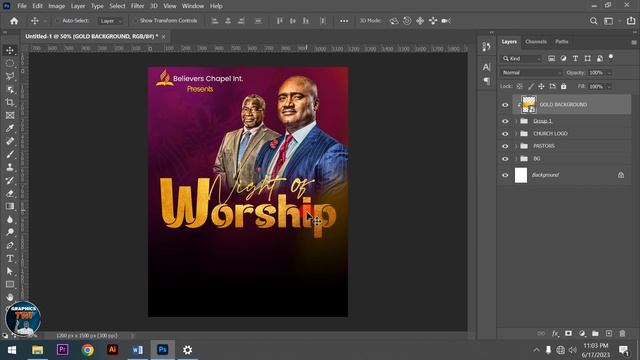Hide the Background layer
Viewport: 640px width, 360px height.
505,175
